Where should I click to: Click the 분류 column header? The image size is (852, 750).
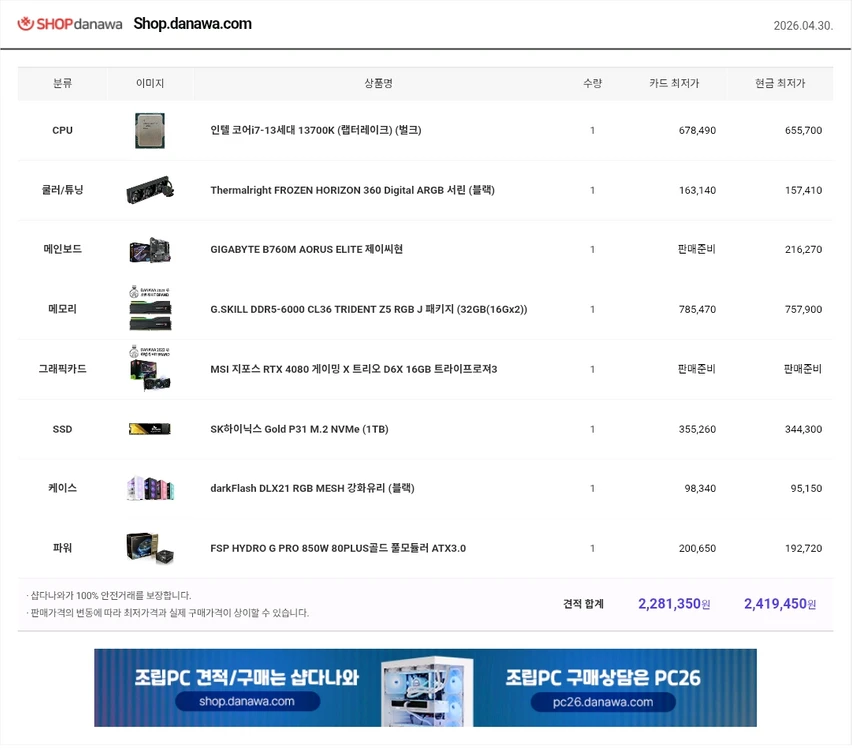62,83
